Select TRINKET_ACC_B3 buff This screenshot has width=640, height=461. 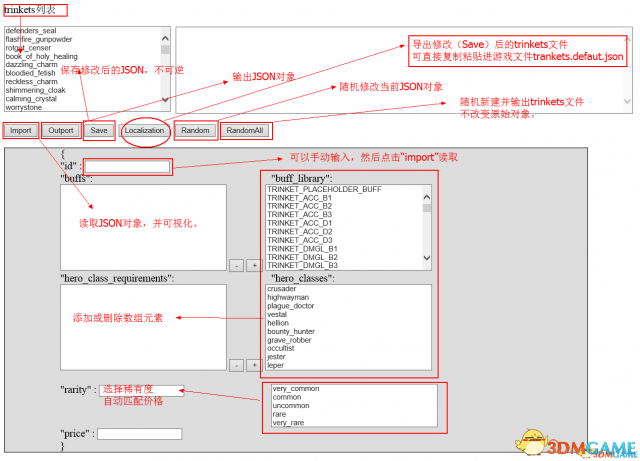300,215
